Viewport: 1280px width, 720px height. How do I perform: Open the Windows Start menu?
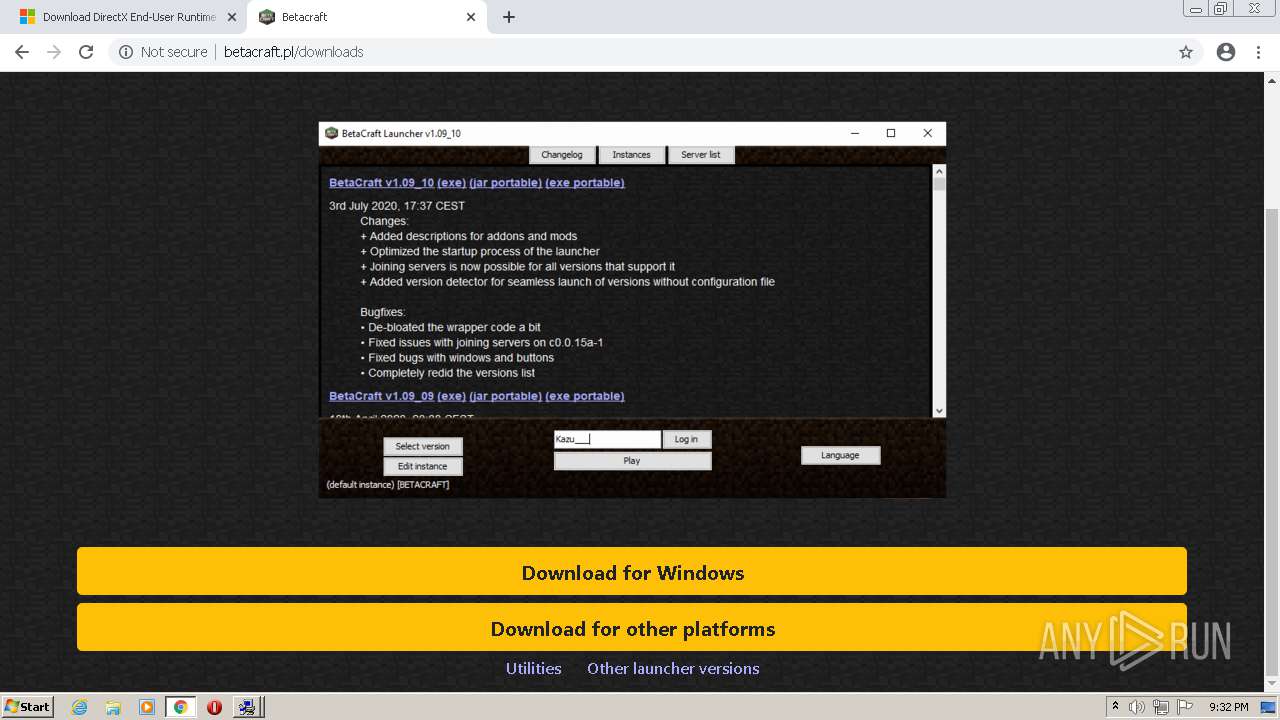pos(28,706)
